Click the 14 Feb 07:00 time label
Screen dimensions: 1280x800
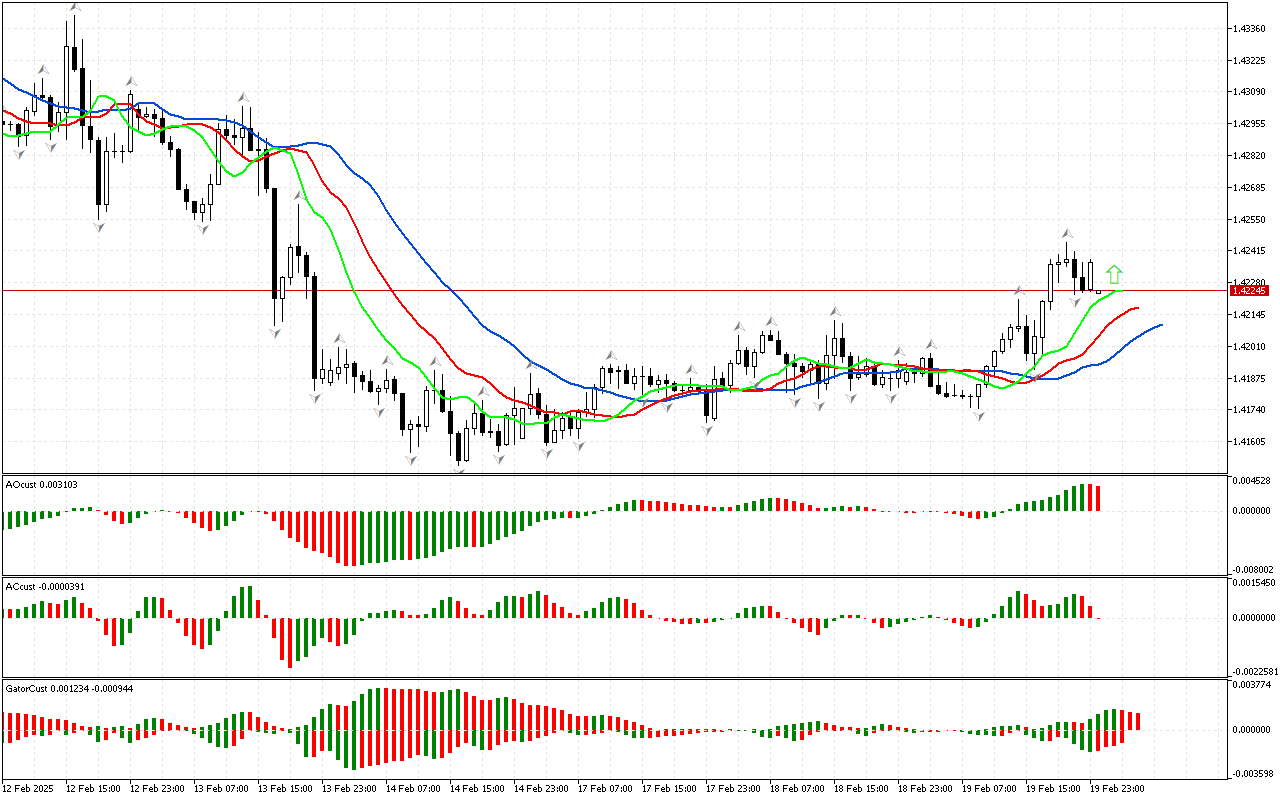point(411,789)
